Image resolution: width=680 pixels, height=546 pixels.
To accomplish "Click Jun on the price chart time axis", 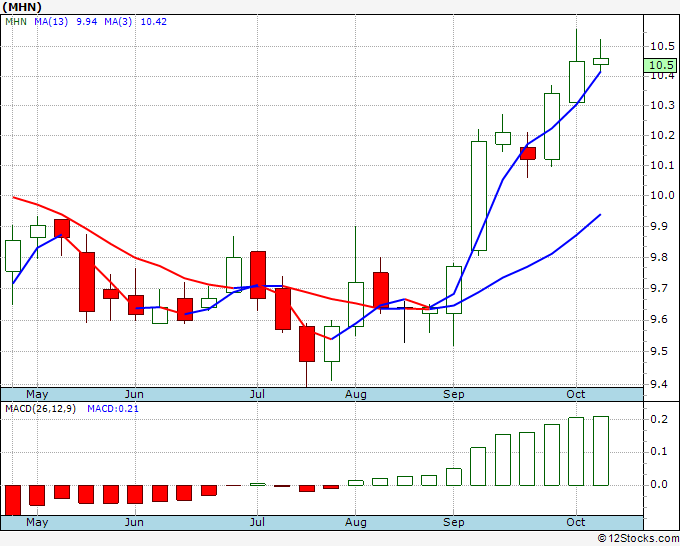I will click(x=134, y=394).
